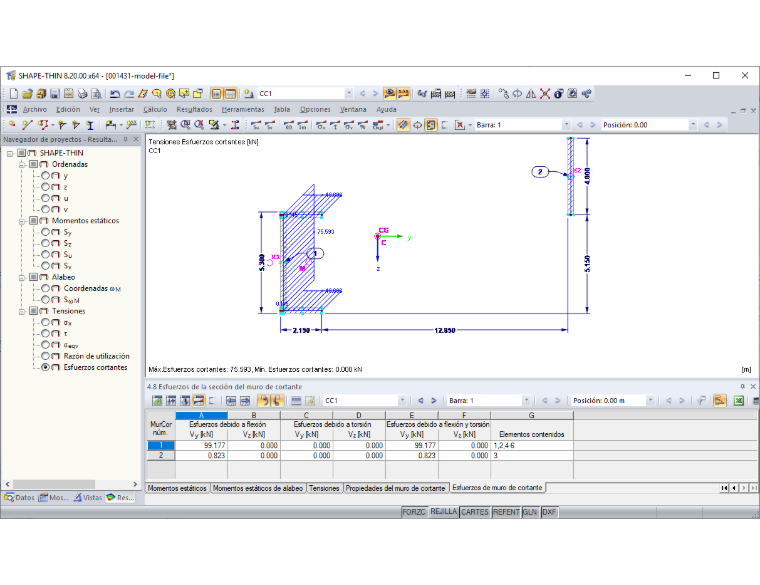The height and width of the screenshot is (585, 760).
Task: Click the red X delete icon in the top toolbar
Action: pos(545,94)
